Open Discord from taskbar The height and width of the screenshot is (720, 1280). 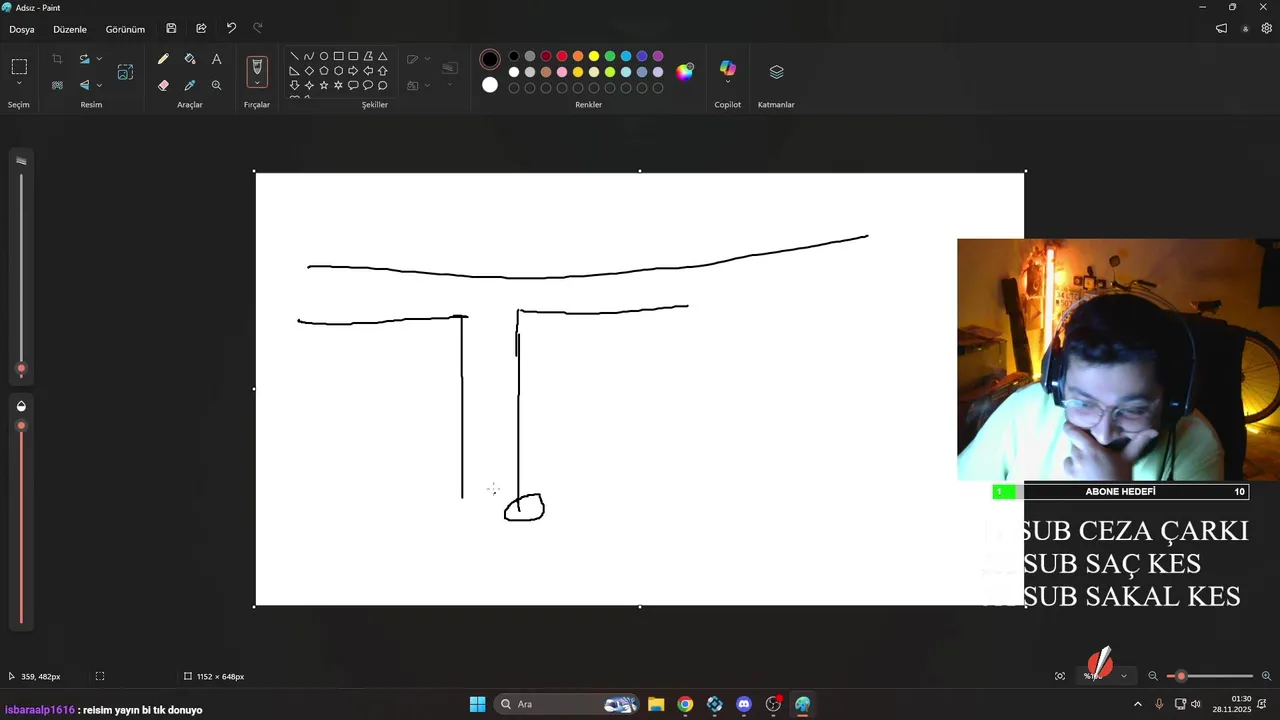744,704
